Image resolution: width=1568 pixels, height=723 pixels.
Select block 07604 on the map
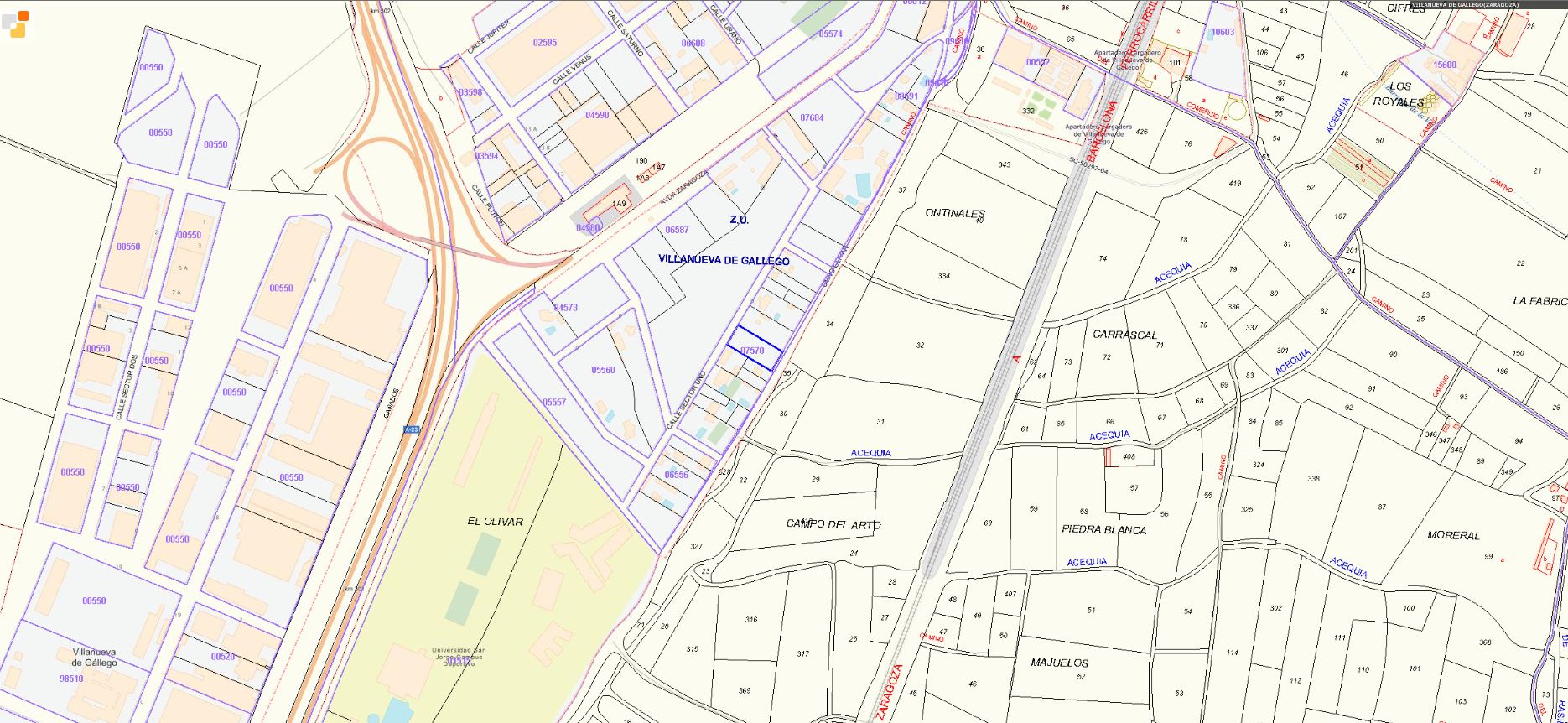(x=812, y=118)
